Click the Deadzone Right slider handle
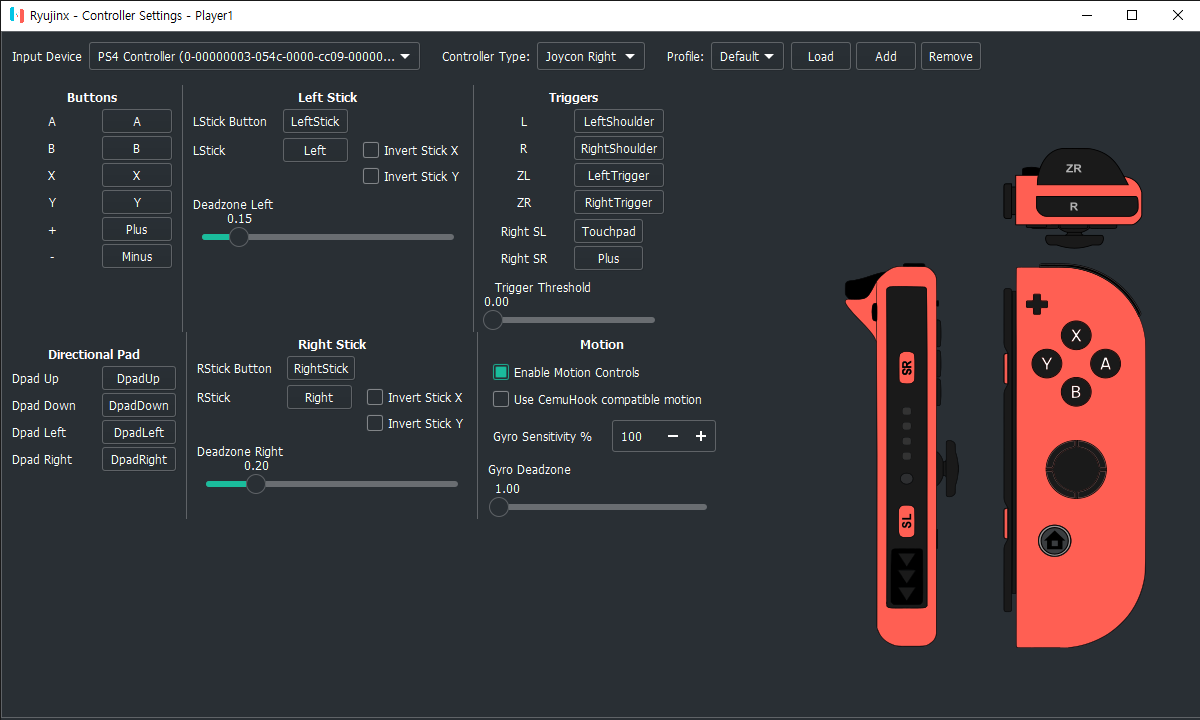 (x=256, y=484)
